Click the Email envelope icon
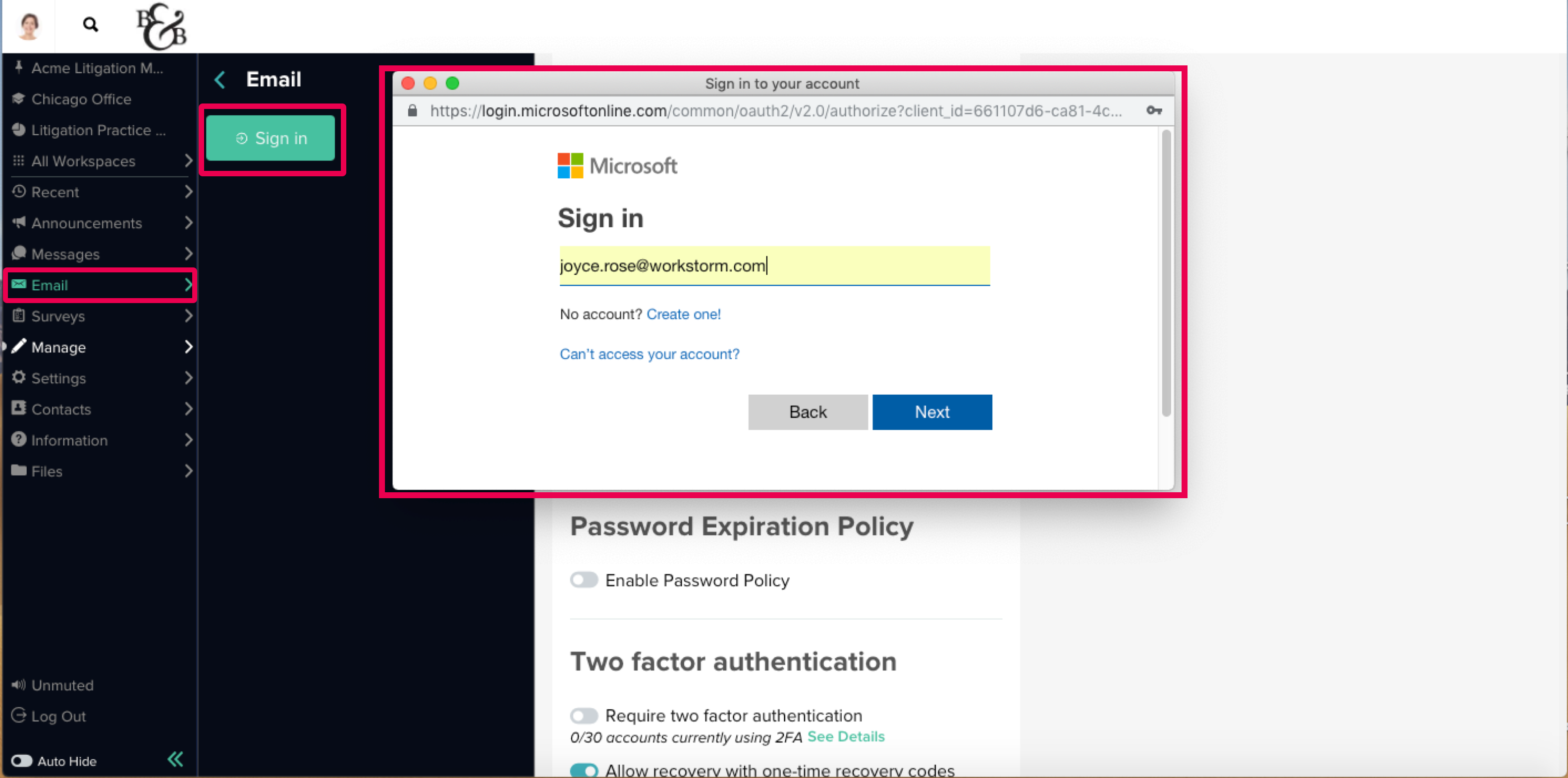 coord(19,284)
